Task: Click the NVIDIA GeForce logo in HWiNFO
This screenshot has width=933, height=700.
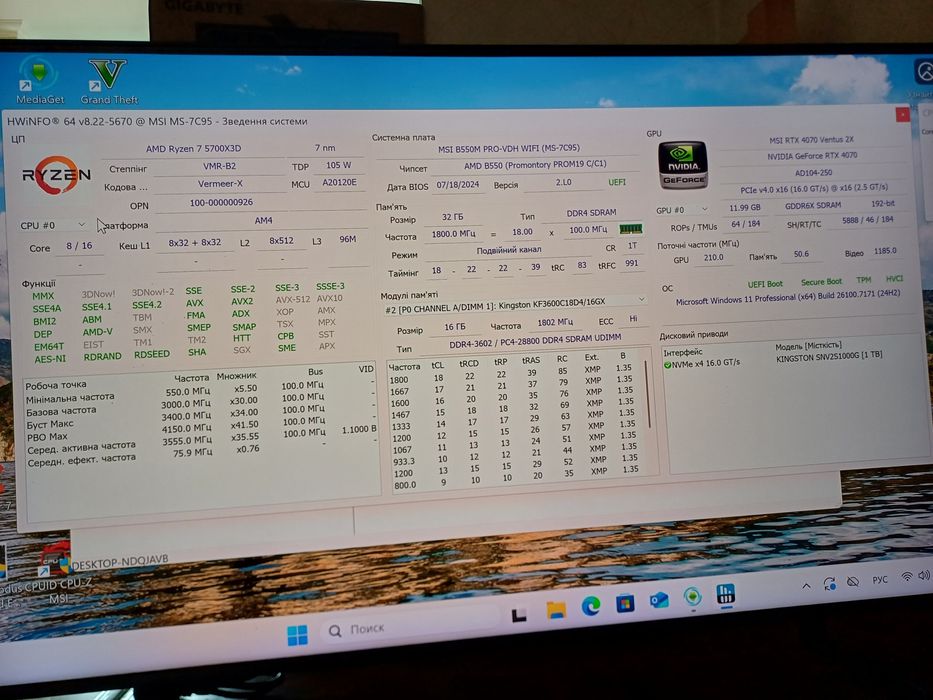Action: coord(683,165)
